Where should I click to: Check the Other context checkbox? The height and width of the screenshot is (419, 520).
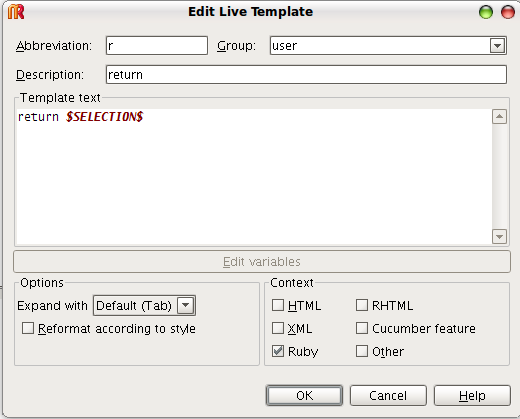click(x=362, y=351)
